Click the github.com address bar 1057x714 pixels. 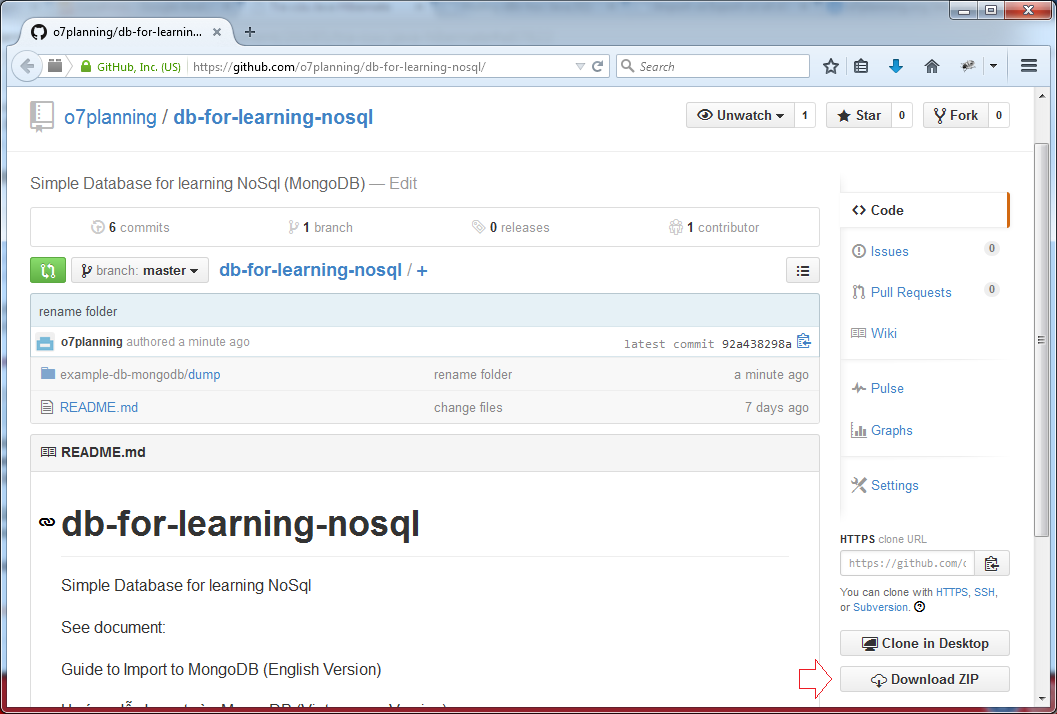[382, 66]
